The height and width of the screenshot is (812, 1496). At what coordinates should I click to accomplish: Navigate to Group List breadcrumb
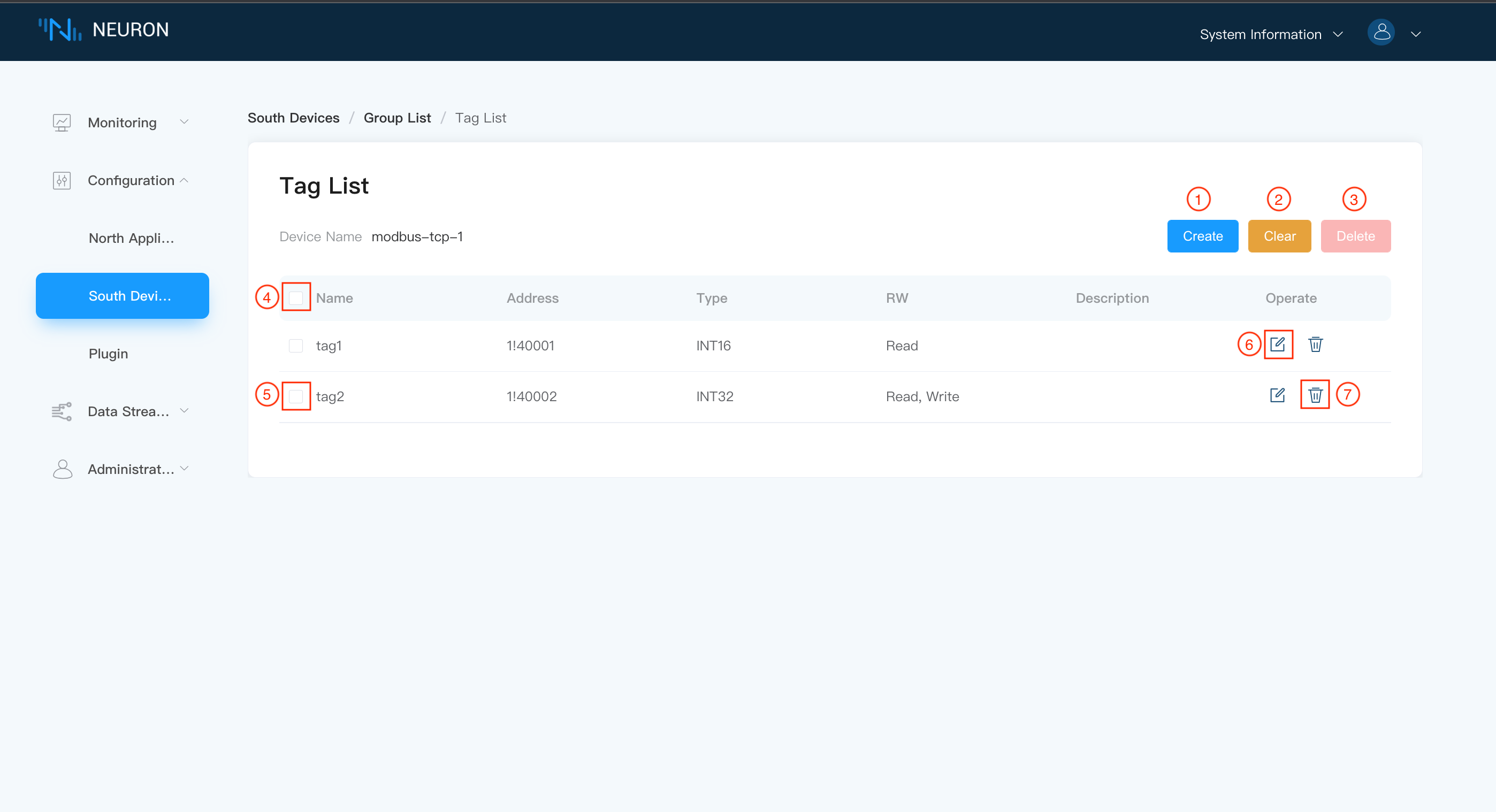[x=398, y=118]
